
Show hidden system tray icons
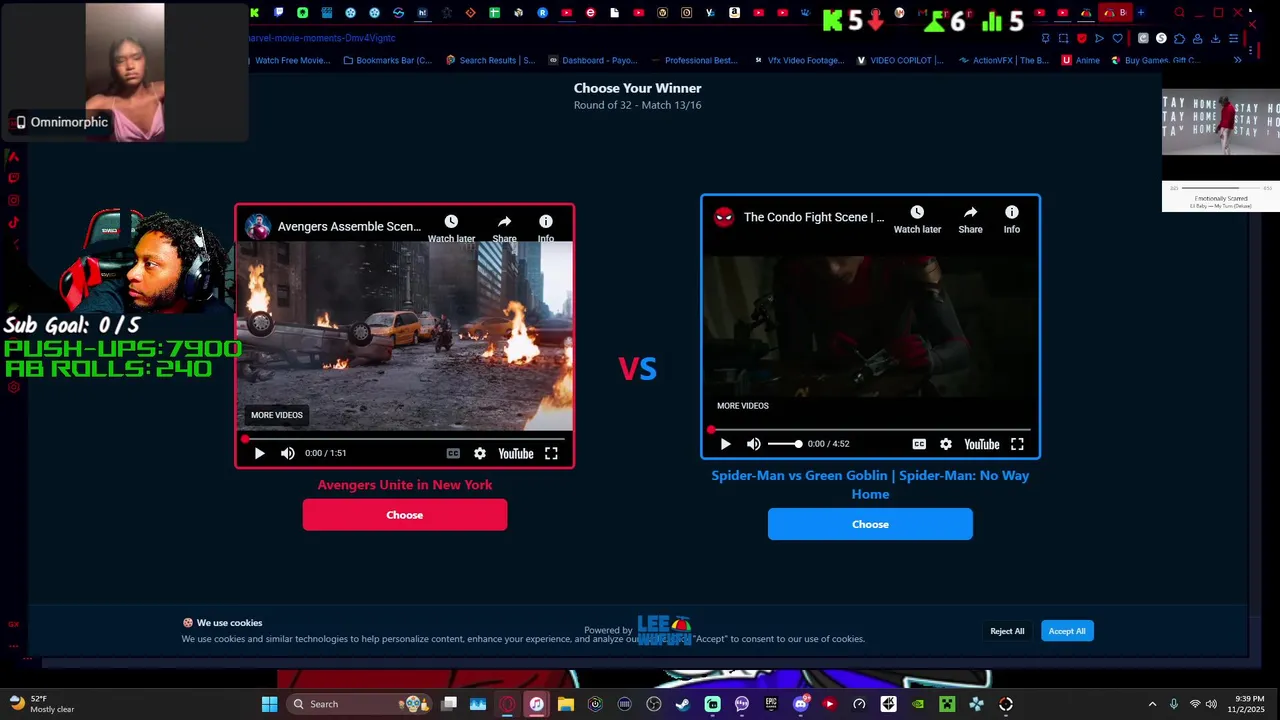1152,704
